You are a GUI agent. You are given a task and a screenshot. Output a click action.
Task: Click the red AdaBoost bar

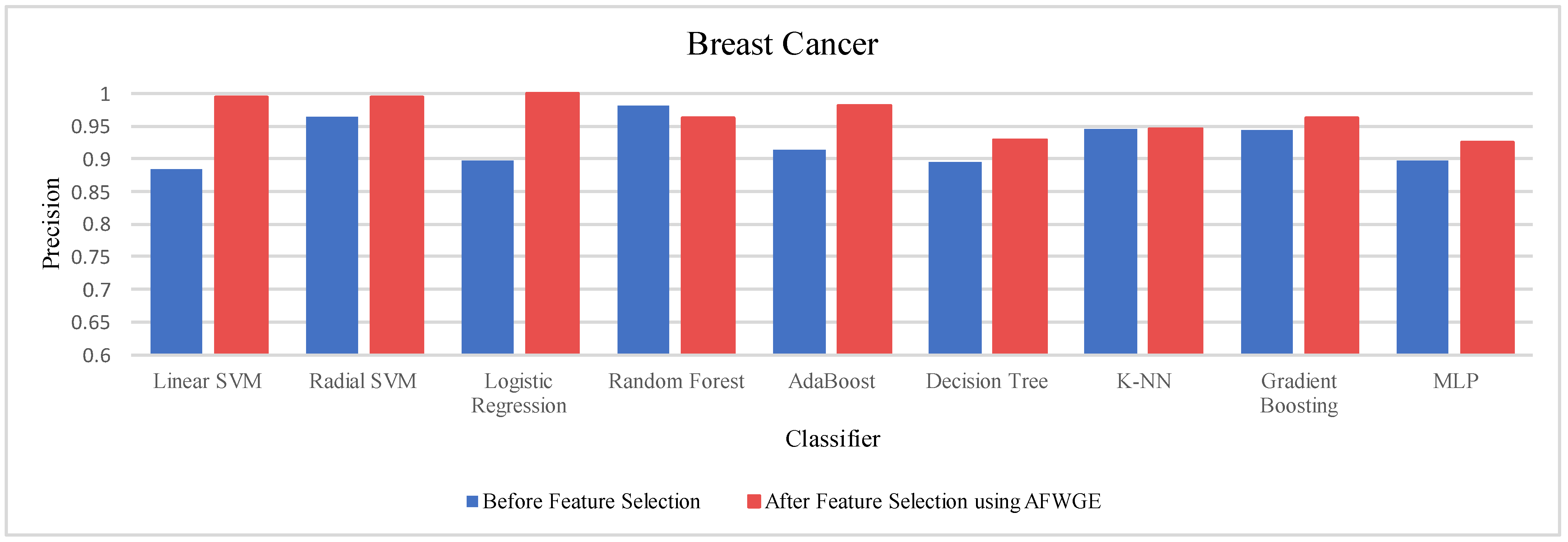(864, 229)
